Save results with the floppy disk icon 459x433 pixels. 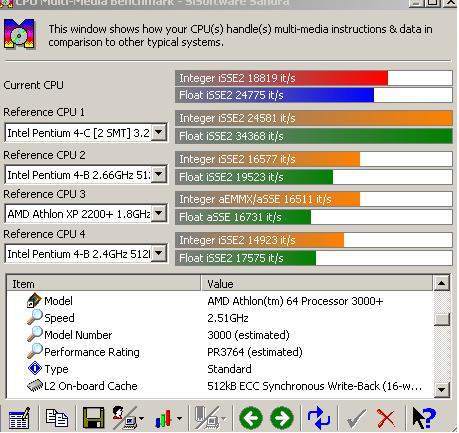click(93, 418)
